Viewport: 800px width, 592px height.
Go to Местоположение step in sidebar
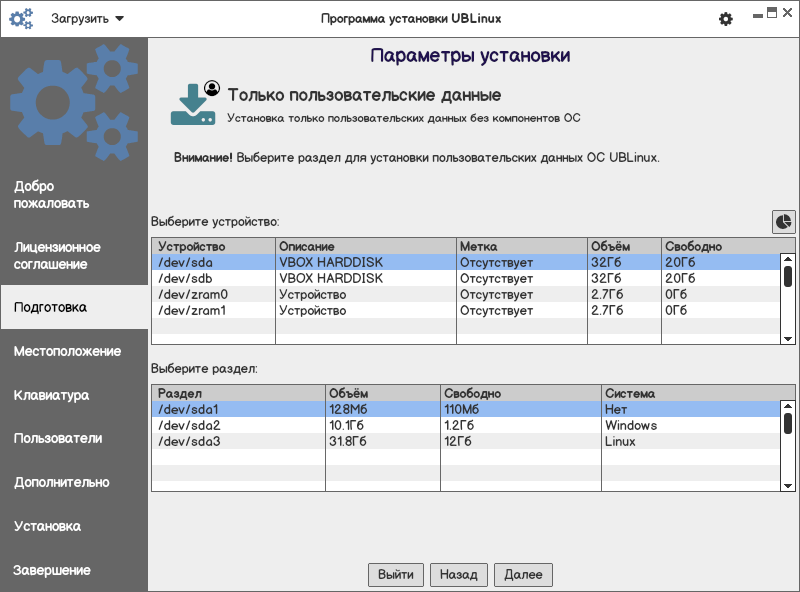pyautogui.click(x=67, y=351)
